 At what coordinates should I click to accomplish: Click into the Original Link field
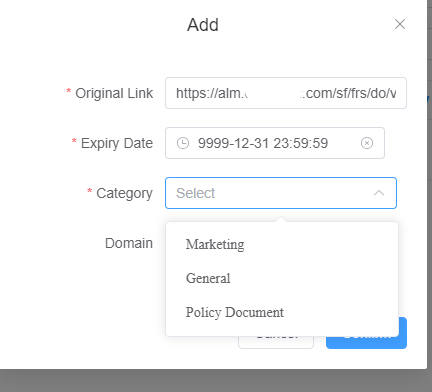(286, 93)
